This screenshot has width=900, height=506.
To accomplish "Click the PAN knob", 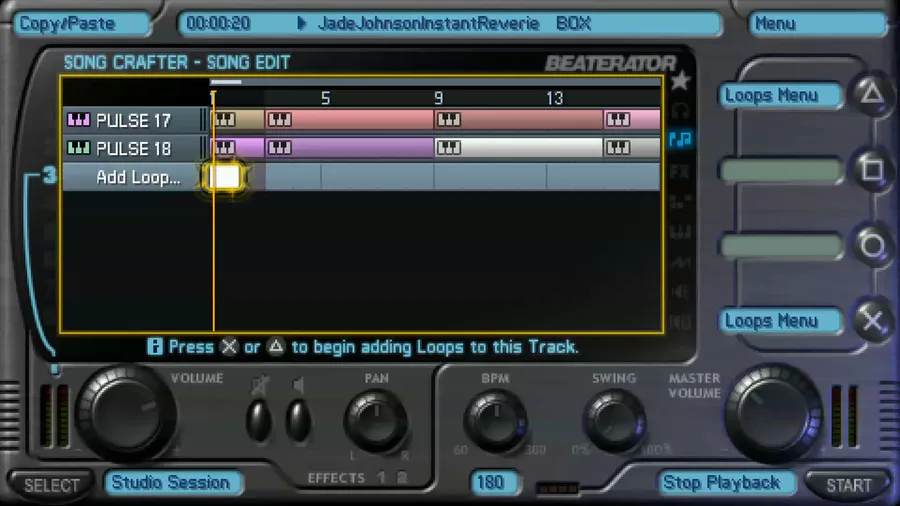I will (376, 421).
